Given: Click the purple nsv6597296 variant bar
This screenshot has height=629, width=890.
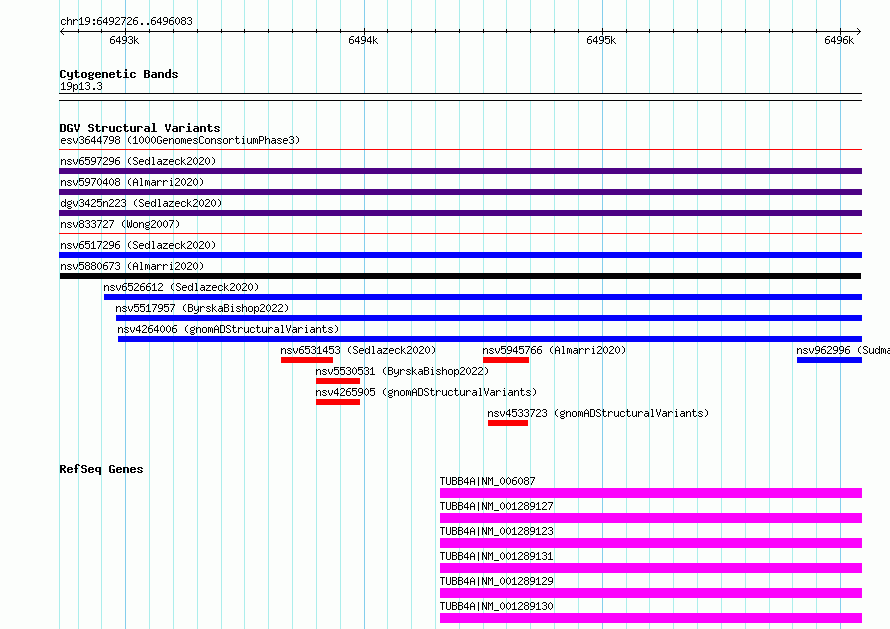Looking at the screenshot, I should coord(461,171).
